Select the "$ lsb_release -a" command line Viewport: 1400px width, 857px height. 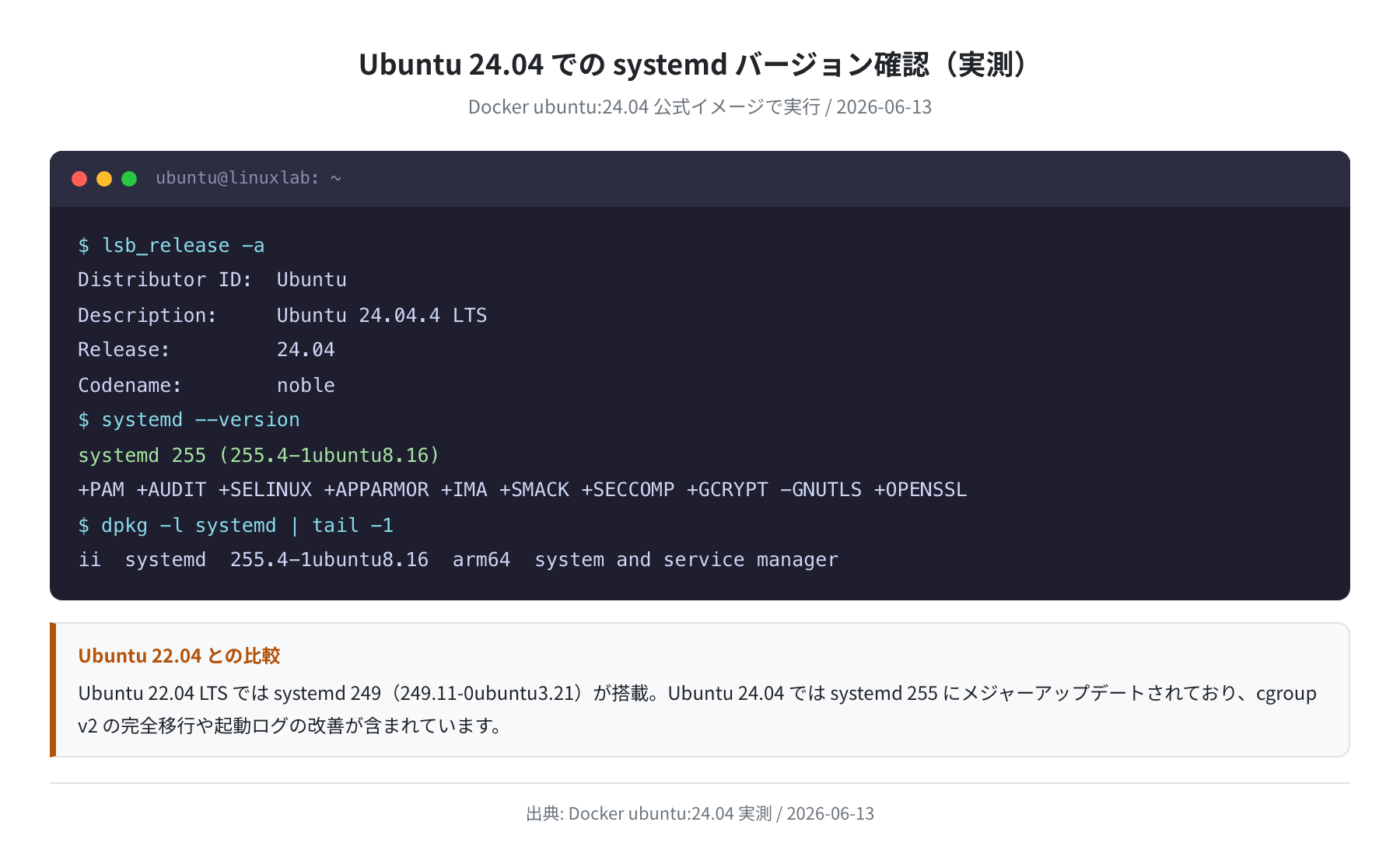[171, 246]
